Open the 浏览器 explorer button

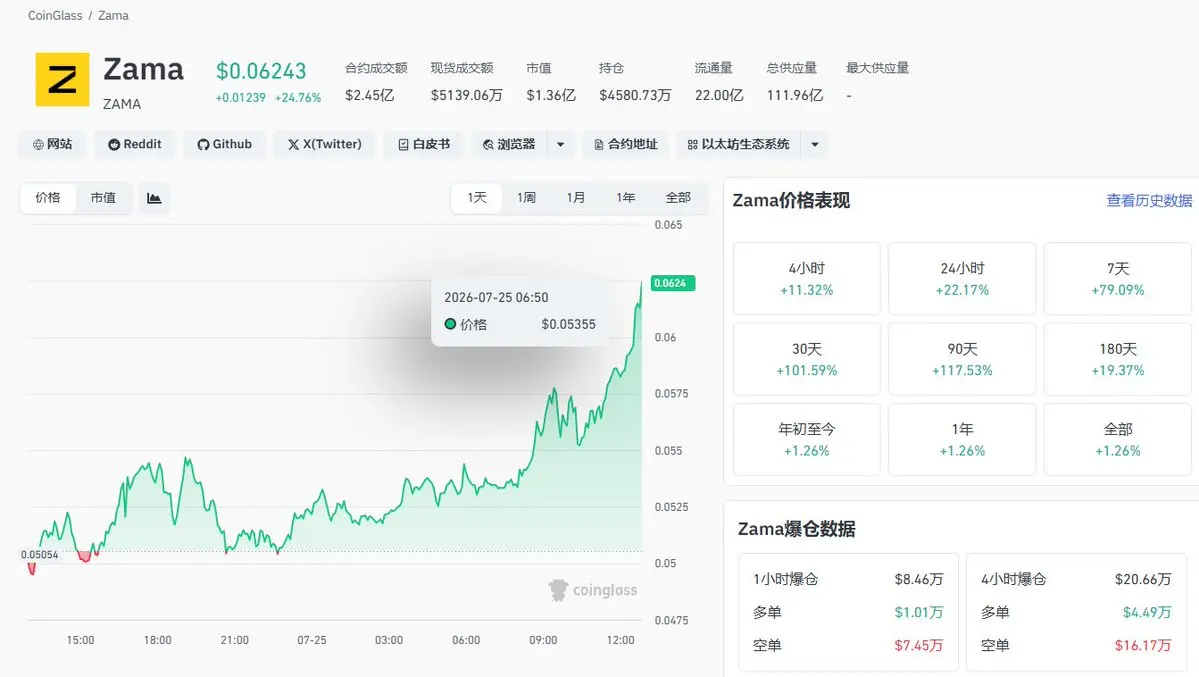(509, 145)
